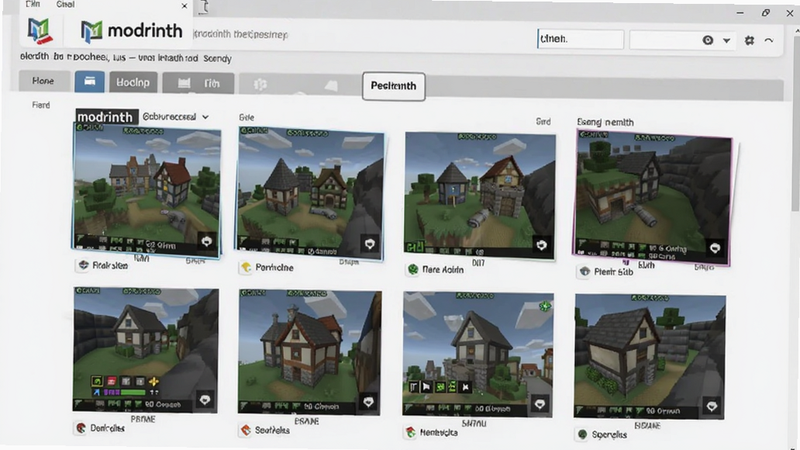Click the badge icon on the Seathelis thumbnail
Screen dimensions: 800x450
368,402
